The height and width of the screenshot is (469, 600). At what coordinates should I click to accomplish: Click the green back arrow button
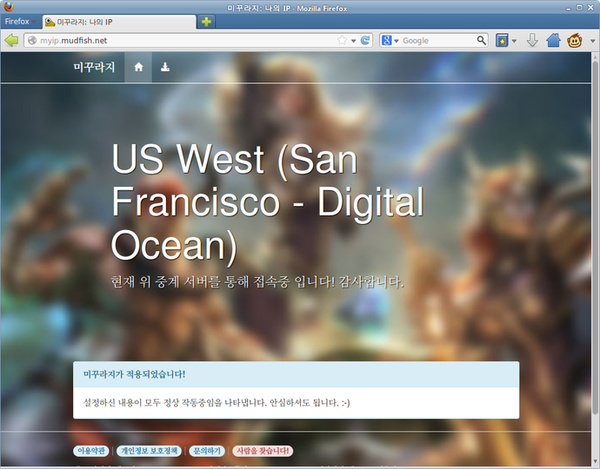coord(11,40)
